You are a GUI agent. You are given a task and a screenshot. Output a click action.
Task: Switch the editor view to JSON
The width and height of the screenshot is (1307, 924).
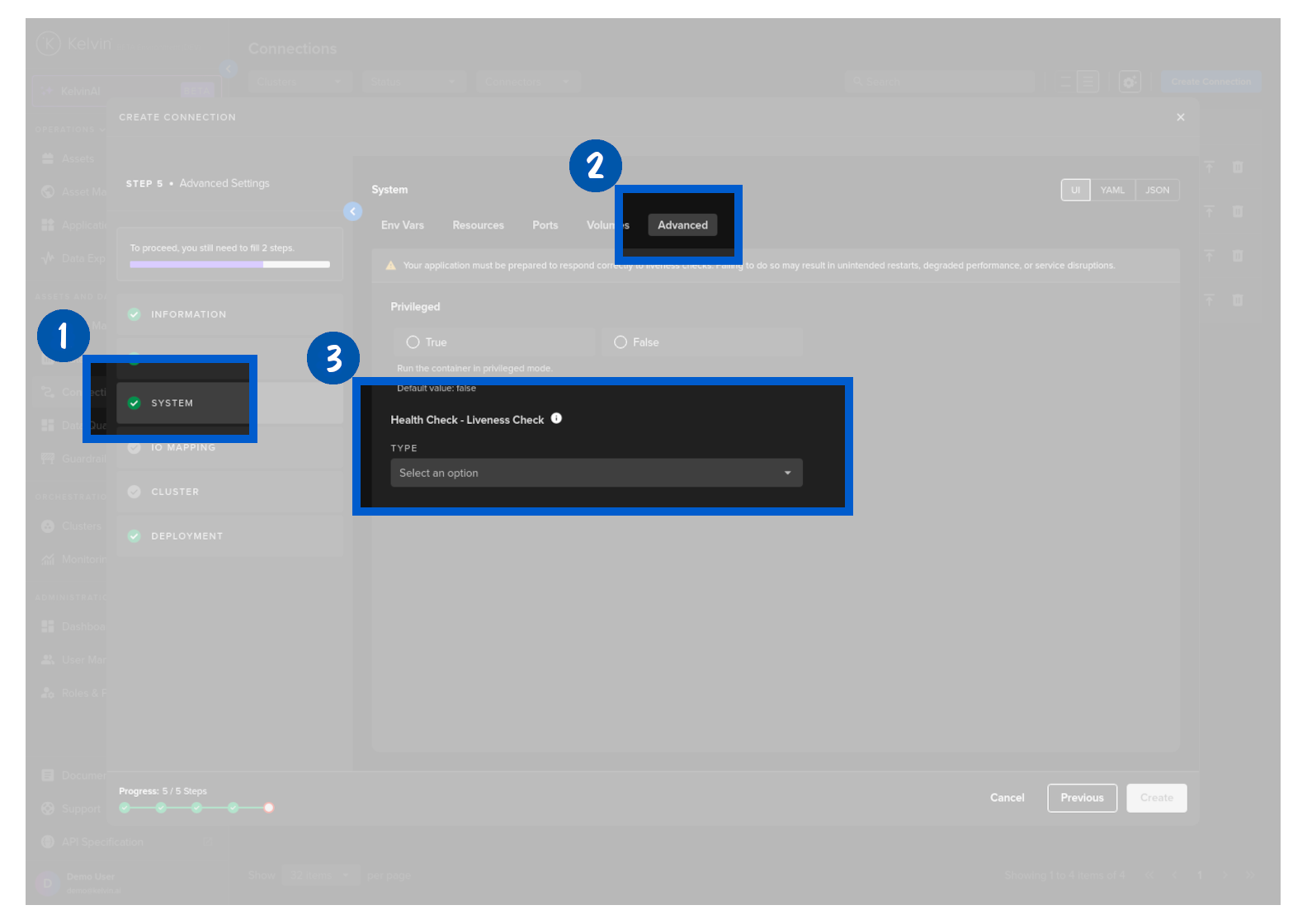tap(1157, 191)
